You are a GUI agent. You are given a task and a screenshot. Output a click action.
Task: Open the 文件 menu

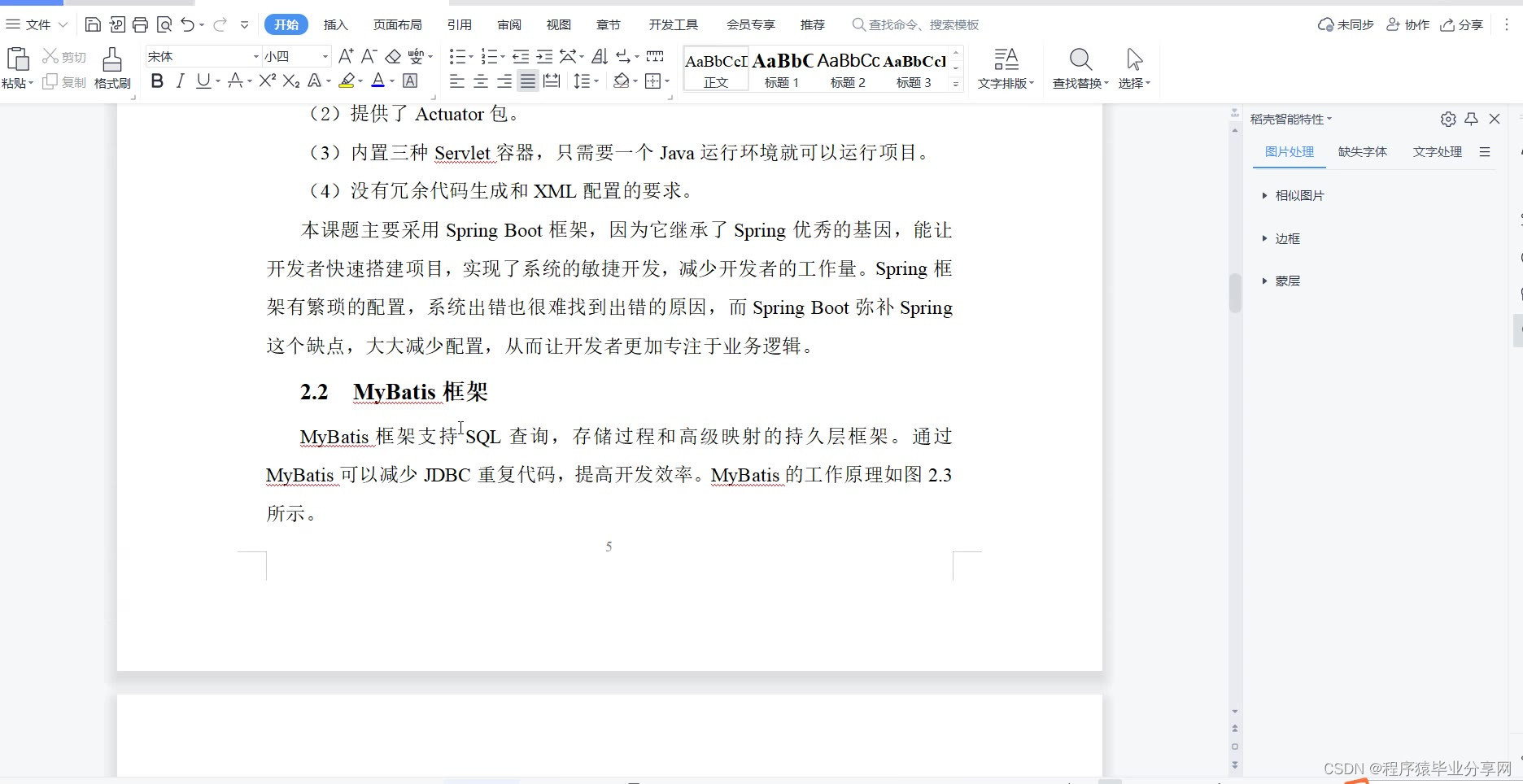(37, 24)
